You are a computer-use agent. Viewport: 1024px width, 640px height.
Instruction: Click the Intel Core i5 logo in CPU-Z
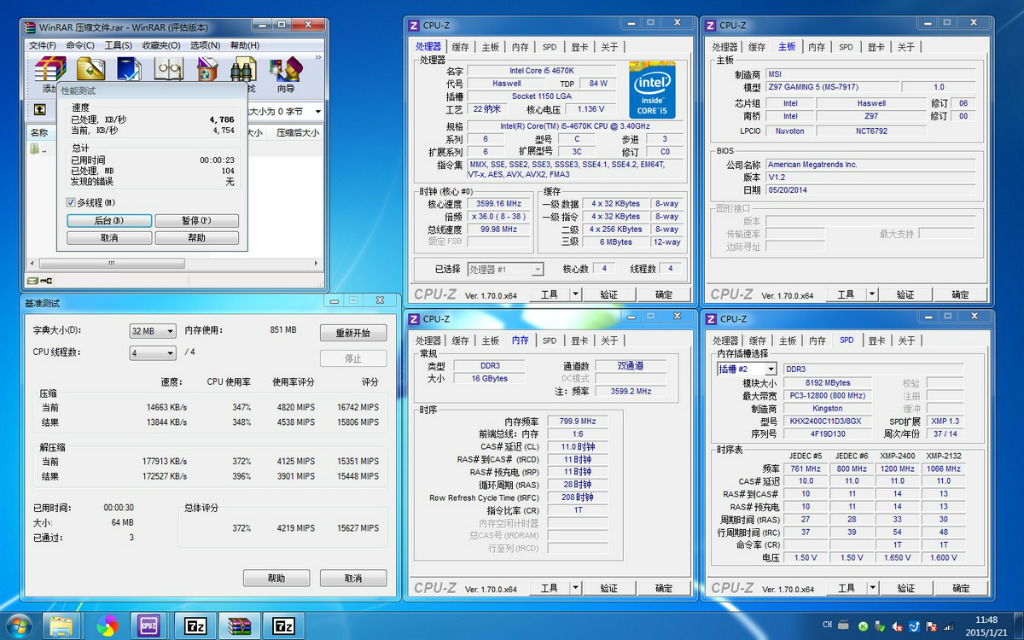coord(652,90)
